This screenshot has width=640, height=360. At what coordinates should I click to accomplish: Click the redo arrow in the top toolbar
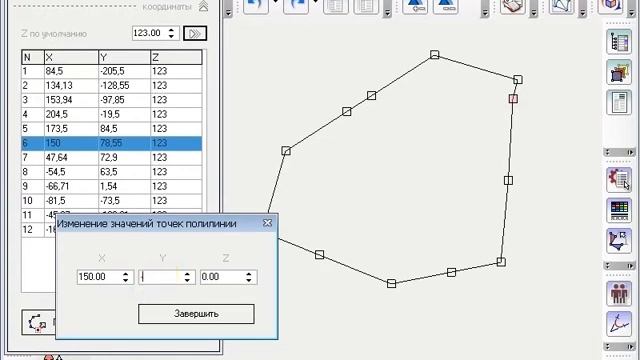pyautogui.click(x=296, y=6)
